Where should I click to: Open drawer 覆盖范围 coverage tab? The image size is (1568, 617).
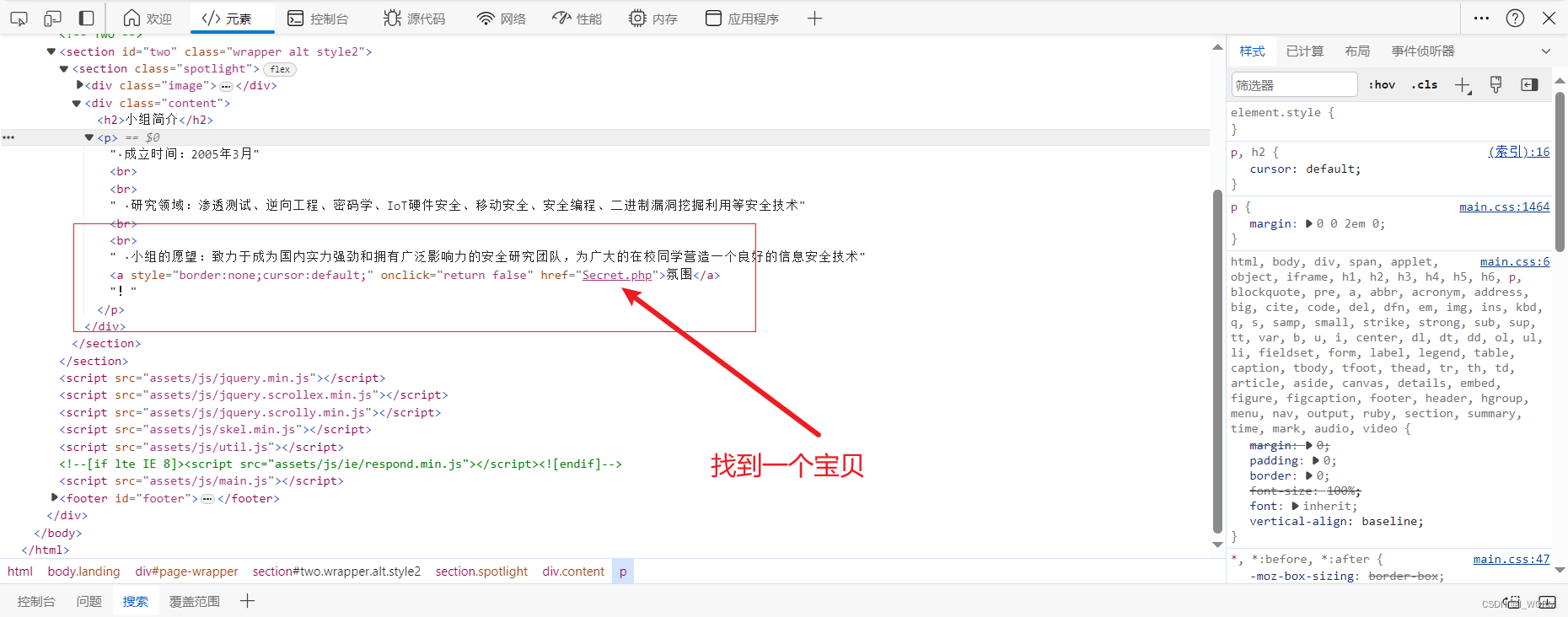tap(194, 601)
